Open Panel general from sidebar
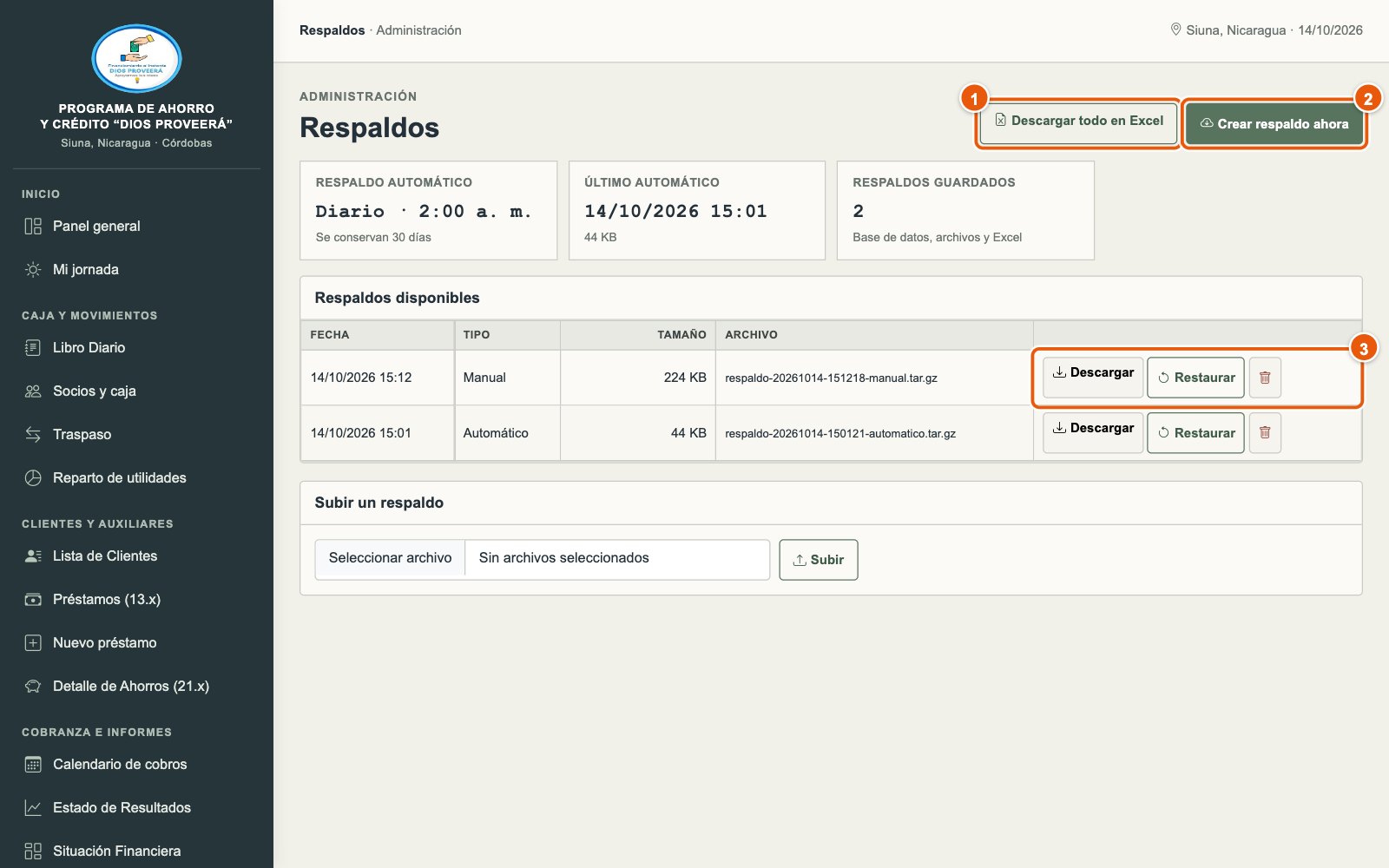Viewport: 1389px width, 868px height. 136,227
